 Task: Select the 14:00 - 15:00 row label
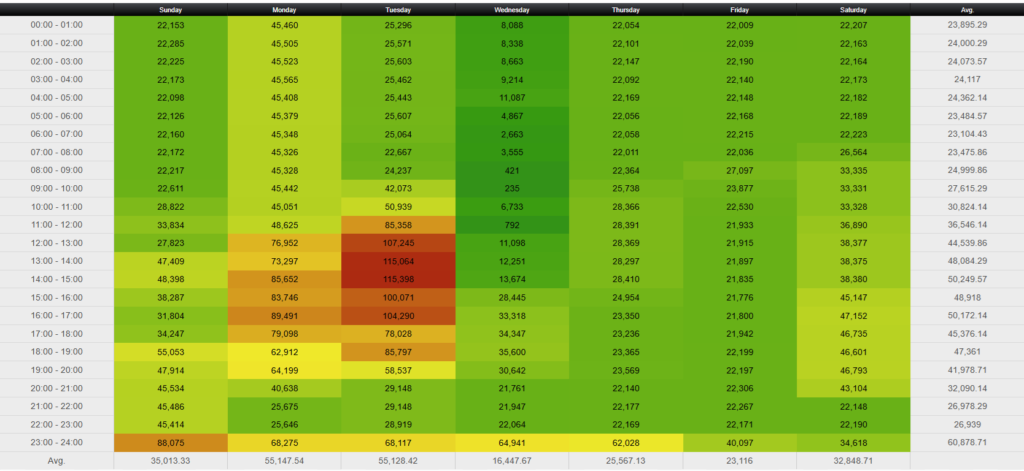click(x=57, y=279)
